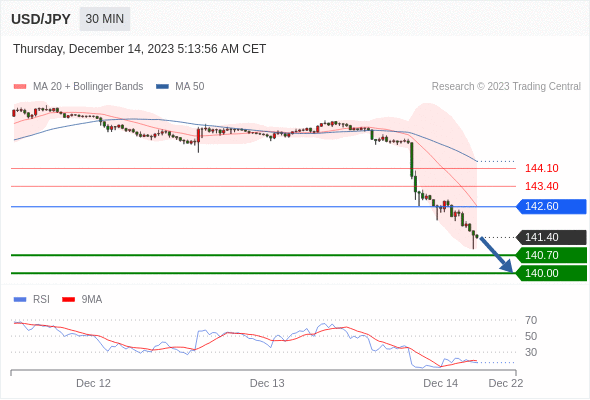
Task: Click the 140.70 support price tag
Action: pos(551,255)
